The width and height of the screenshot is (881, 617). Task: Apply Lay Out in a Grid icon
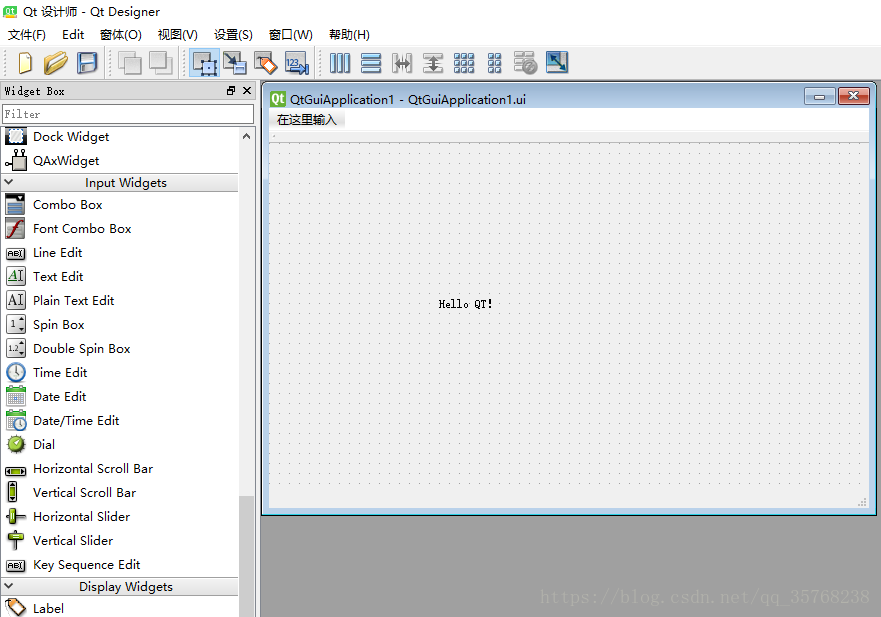(x=464, y=63)
